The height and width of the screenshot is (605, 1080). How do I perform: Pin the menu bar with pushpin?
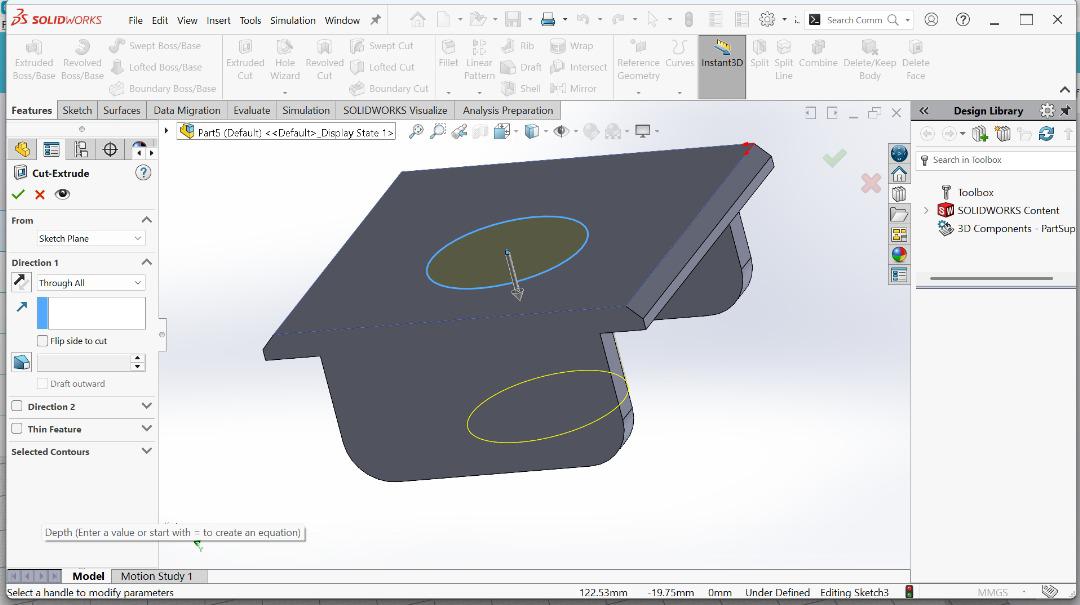pos(375,20)
